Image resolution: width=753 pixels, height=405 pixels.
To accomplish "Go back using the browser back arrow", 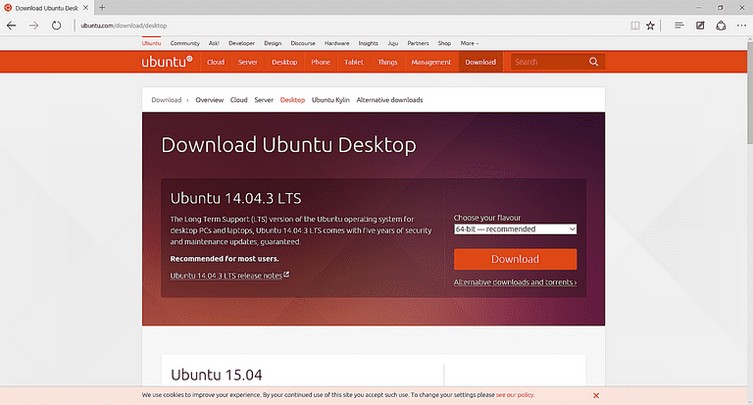I will 12,25.
